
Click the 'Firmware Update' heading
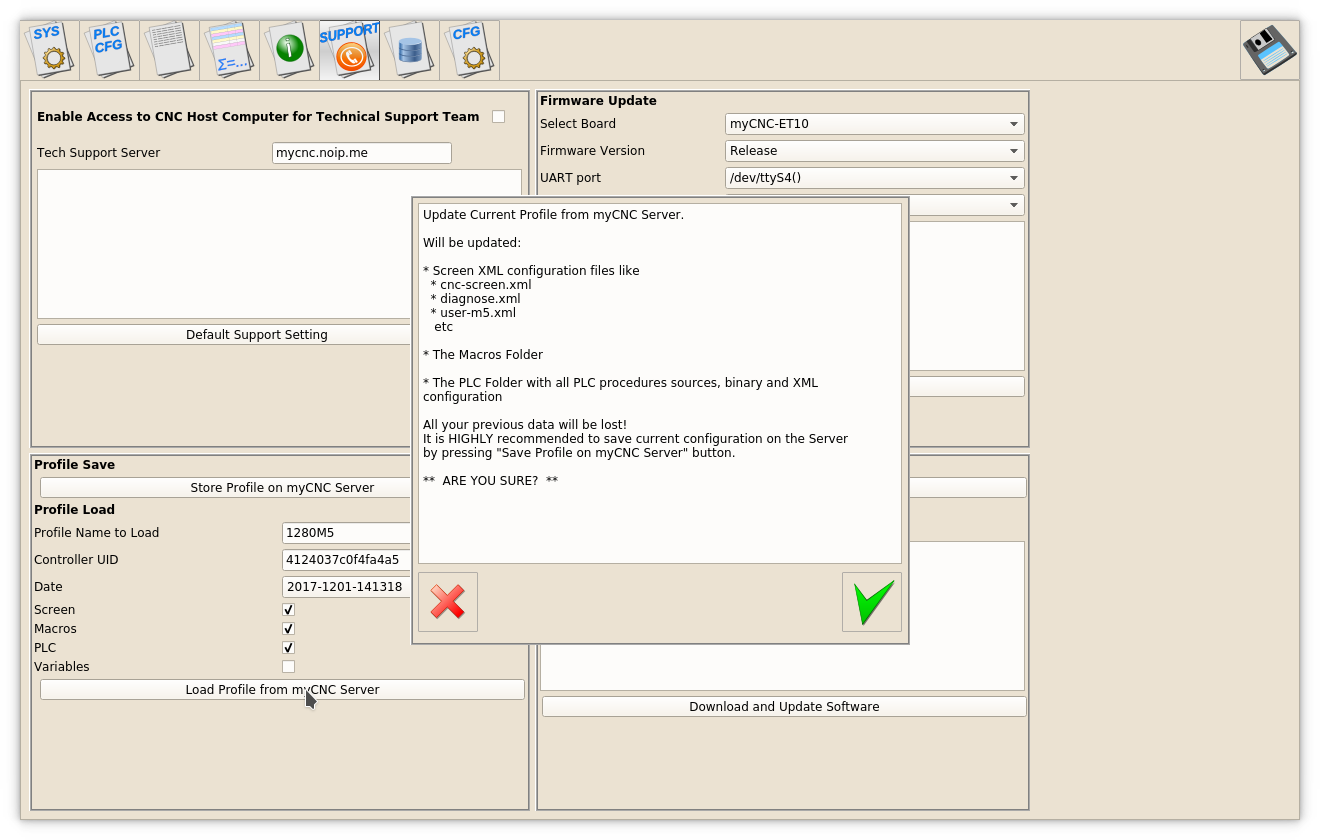598,101
